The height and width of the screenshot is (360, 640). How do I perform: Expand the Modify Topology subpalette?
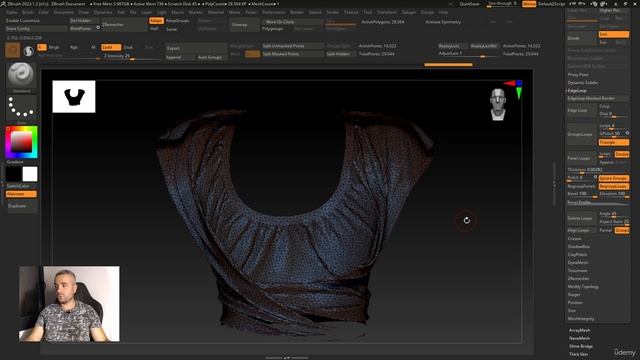pyautogui.click(x=583, y=287)
